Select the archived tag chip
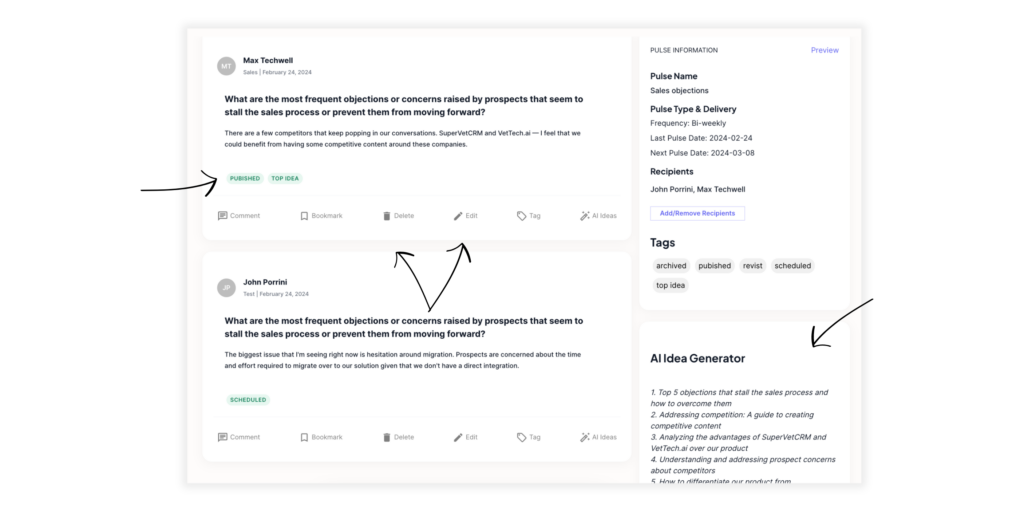 pyautogui.click(x=671, y=266)
